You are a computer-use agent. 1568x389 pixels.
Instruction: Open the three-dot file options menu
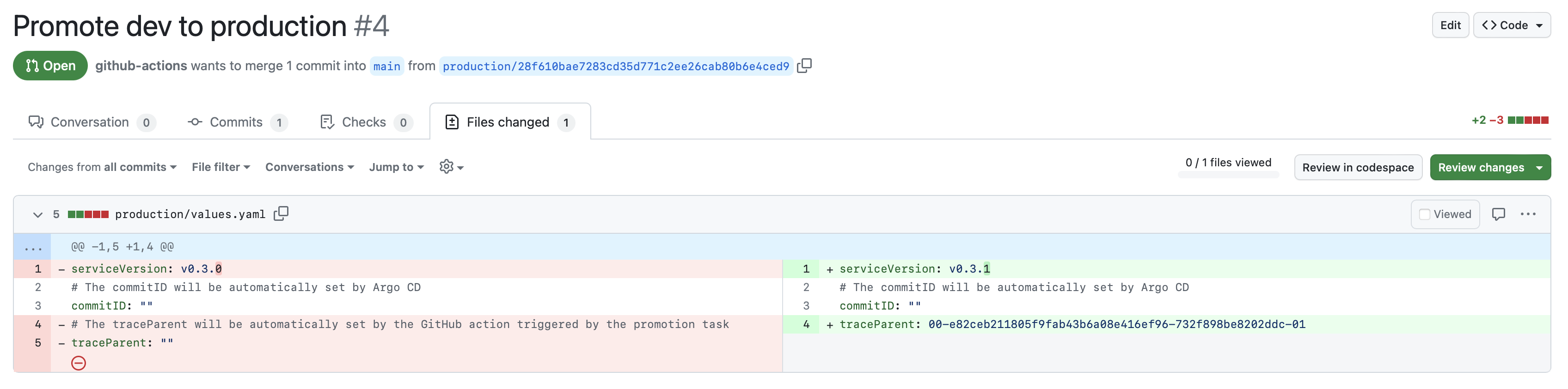1528,214
